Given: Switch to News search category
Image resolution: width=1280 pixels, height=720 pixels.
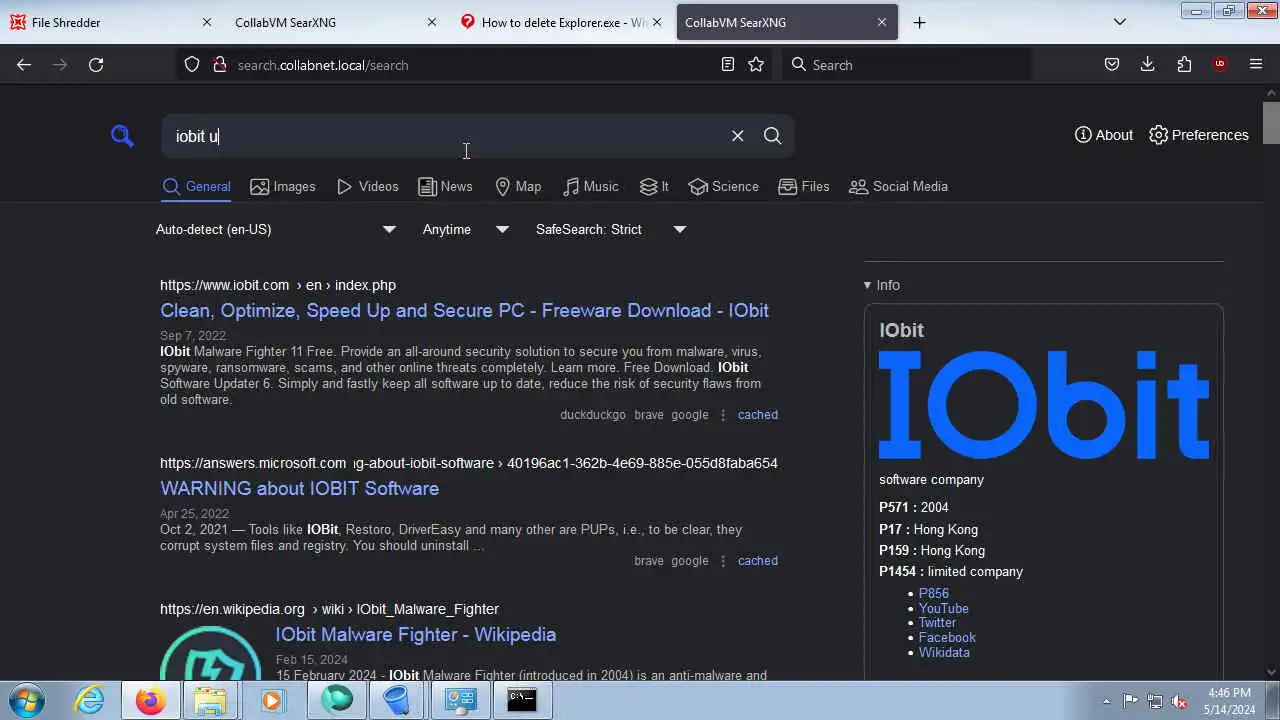Looking at the screenshot, I should [x=445, y=186].
